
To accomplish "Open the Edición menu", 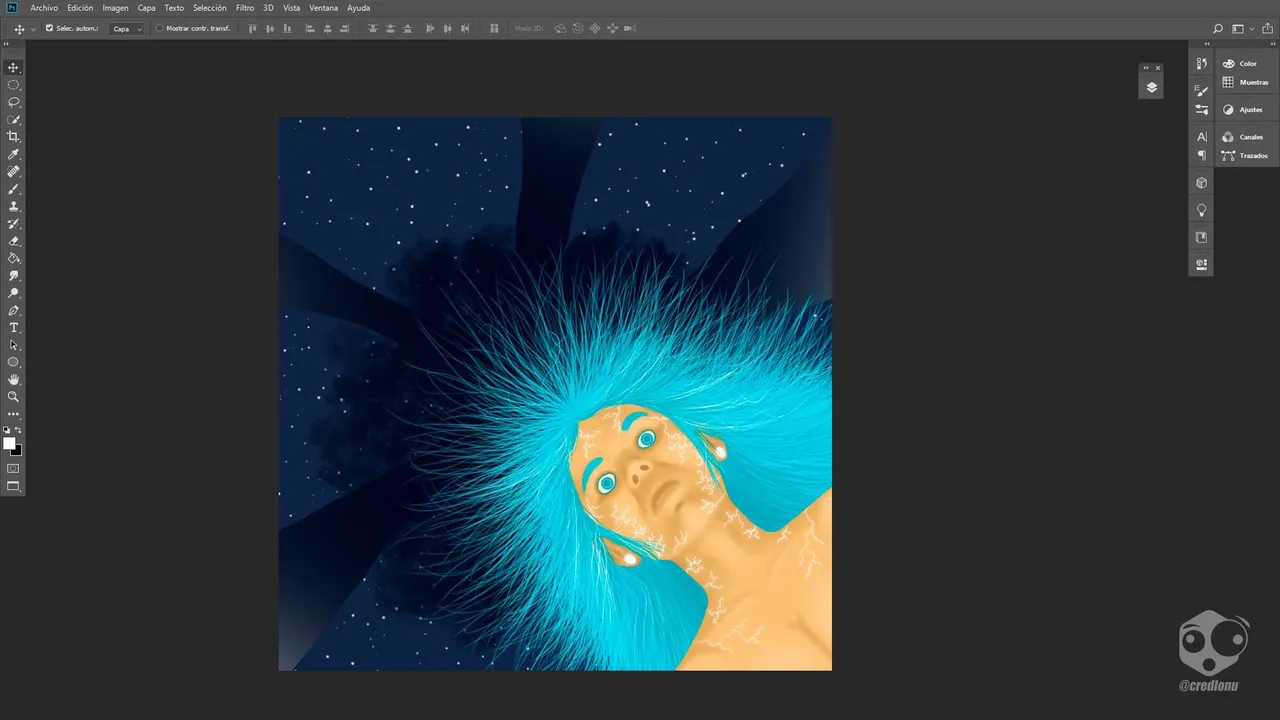I will coord(80,8).
